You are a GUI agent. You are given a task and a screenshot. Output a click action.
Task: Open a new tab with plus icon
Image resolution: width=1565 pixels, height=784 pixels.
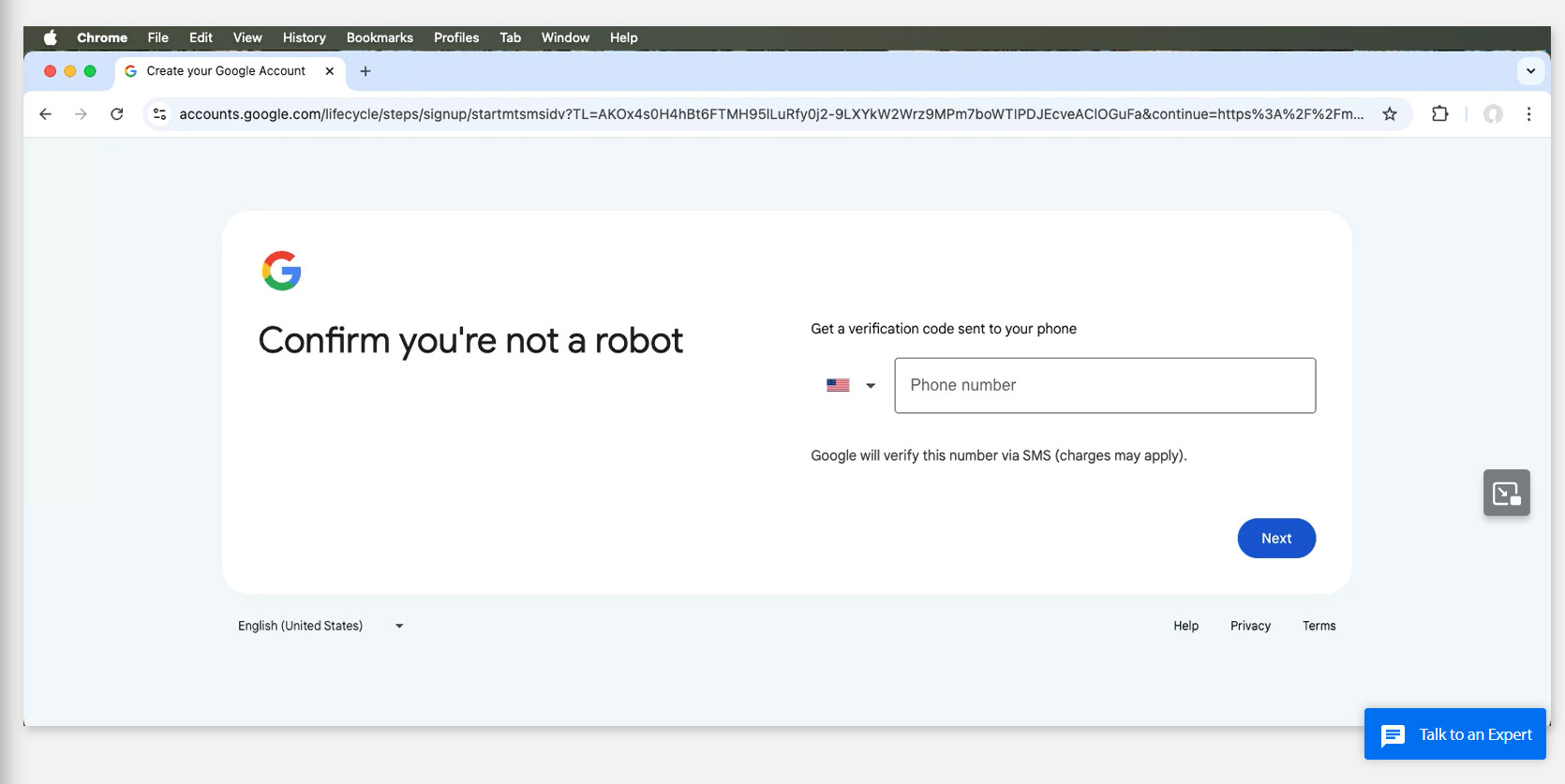click(365, 71)
